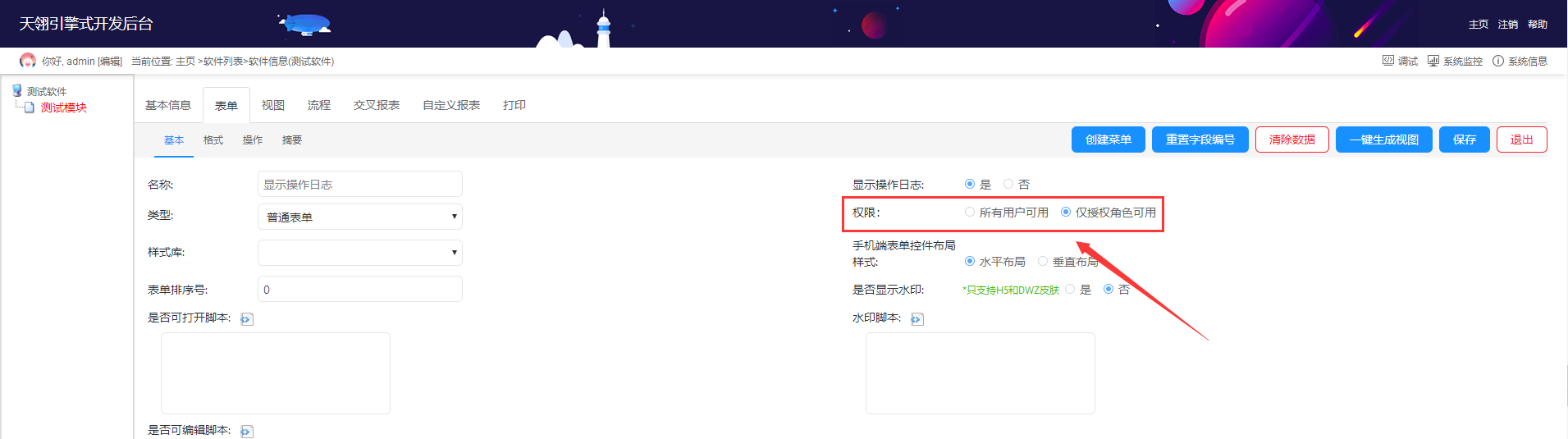Enable watermark by selecting 是
The width and height of the screenshot is (1568, 439).
[x=1070, y=289]
